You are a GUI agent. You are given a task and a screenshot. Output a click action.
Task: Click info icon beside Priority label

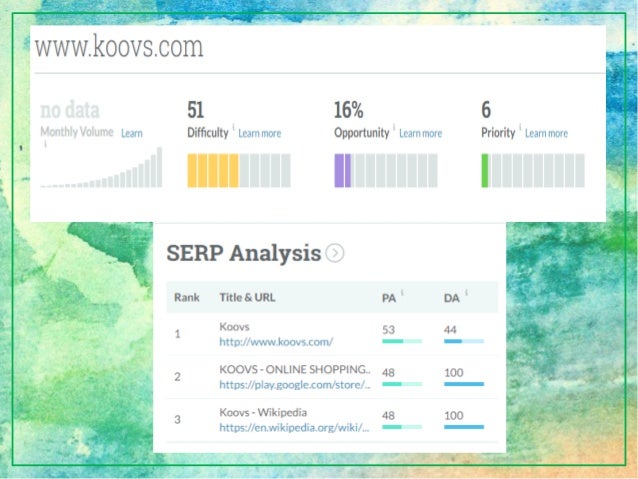point(520,127)
